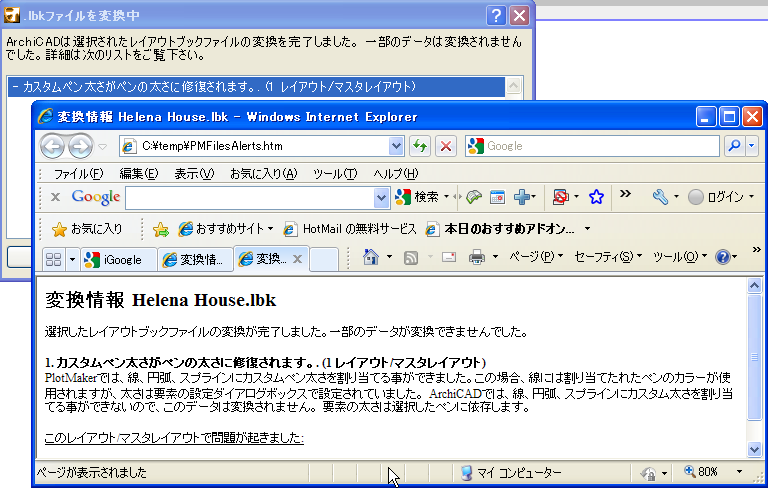Click protected mode security icon in status bar

(x=648, y=473)
